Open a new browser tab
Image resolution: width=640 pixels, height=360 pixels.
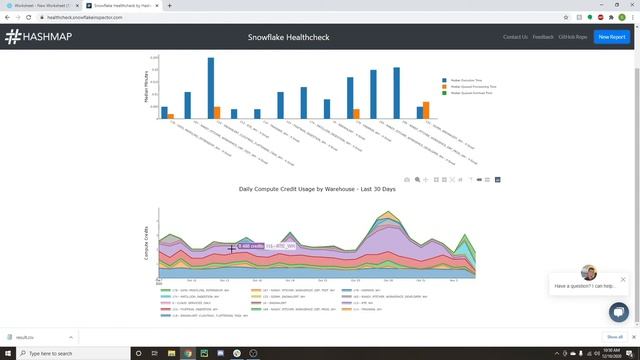pos(169,6)
